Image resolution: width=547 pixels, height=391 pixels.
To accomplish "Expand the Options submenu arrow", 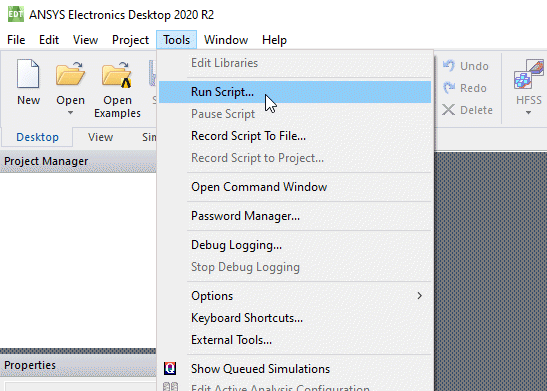I will pos(419,296).
